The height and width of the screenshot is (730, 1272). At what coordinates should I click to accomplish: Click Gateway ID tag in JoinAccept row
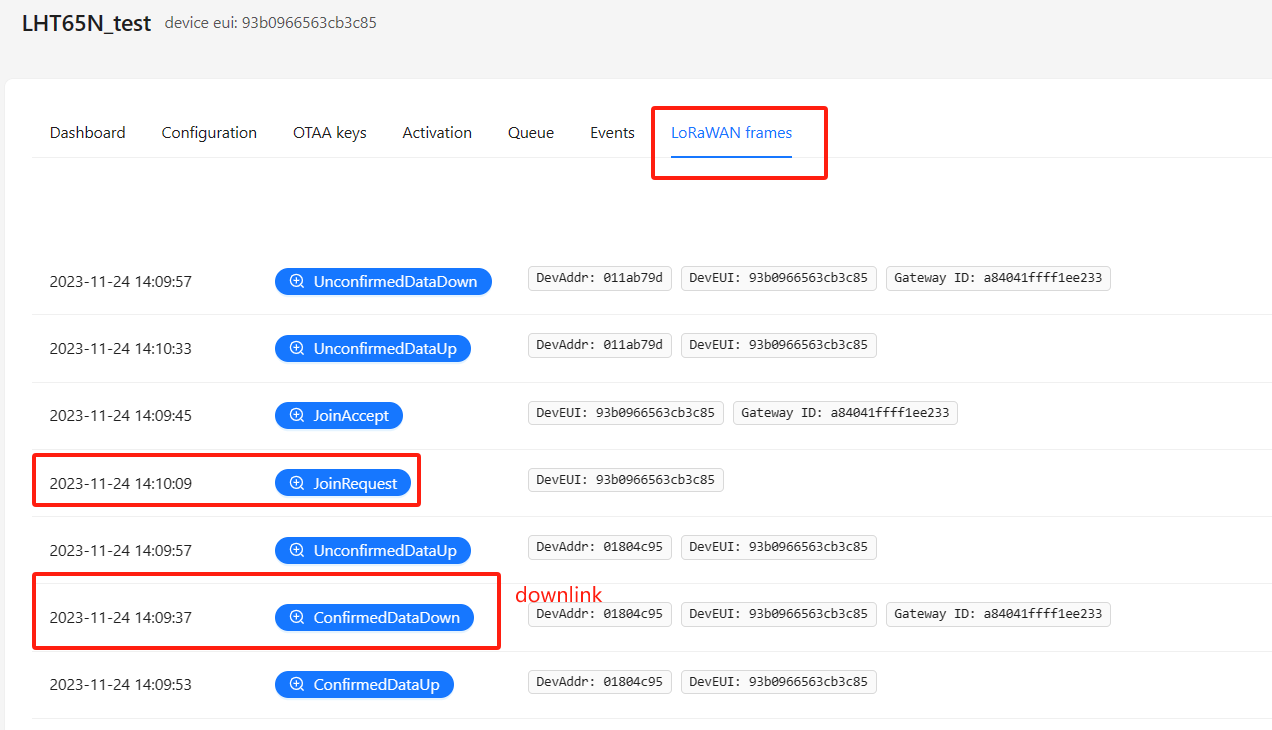(x=845, y=412)
